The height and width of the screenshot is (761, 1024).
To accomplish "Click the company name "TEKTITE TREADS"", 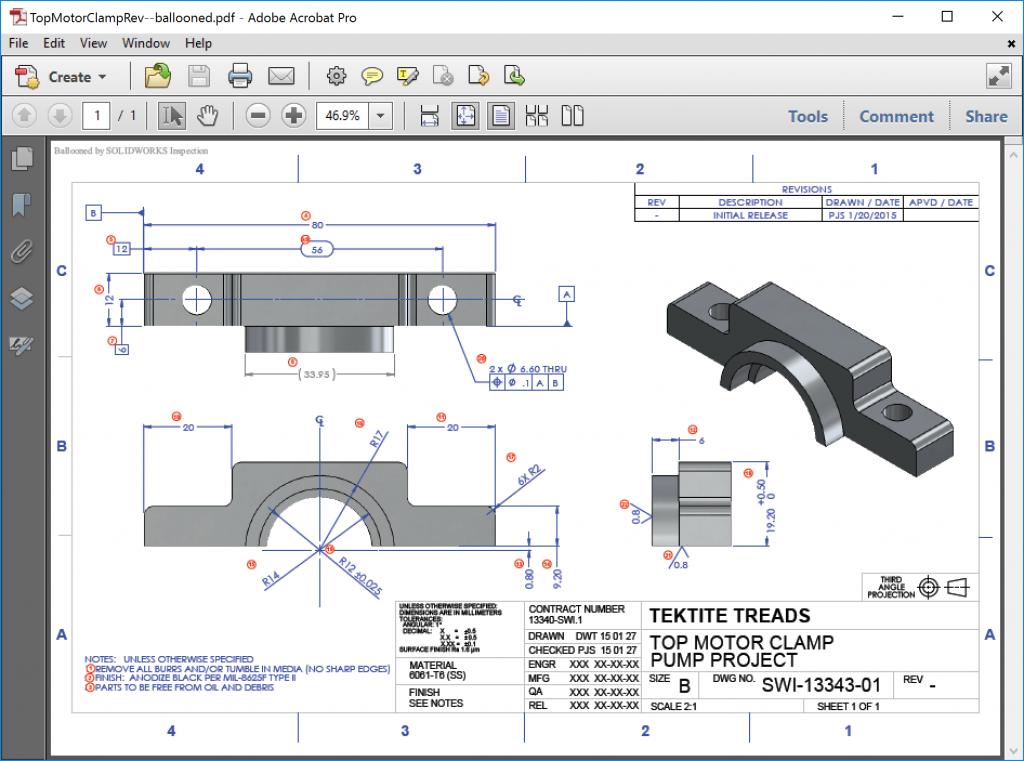I will pos(729,616).
